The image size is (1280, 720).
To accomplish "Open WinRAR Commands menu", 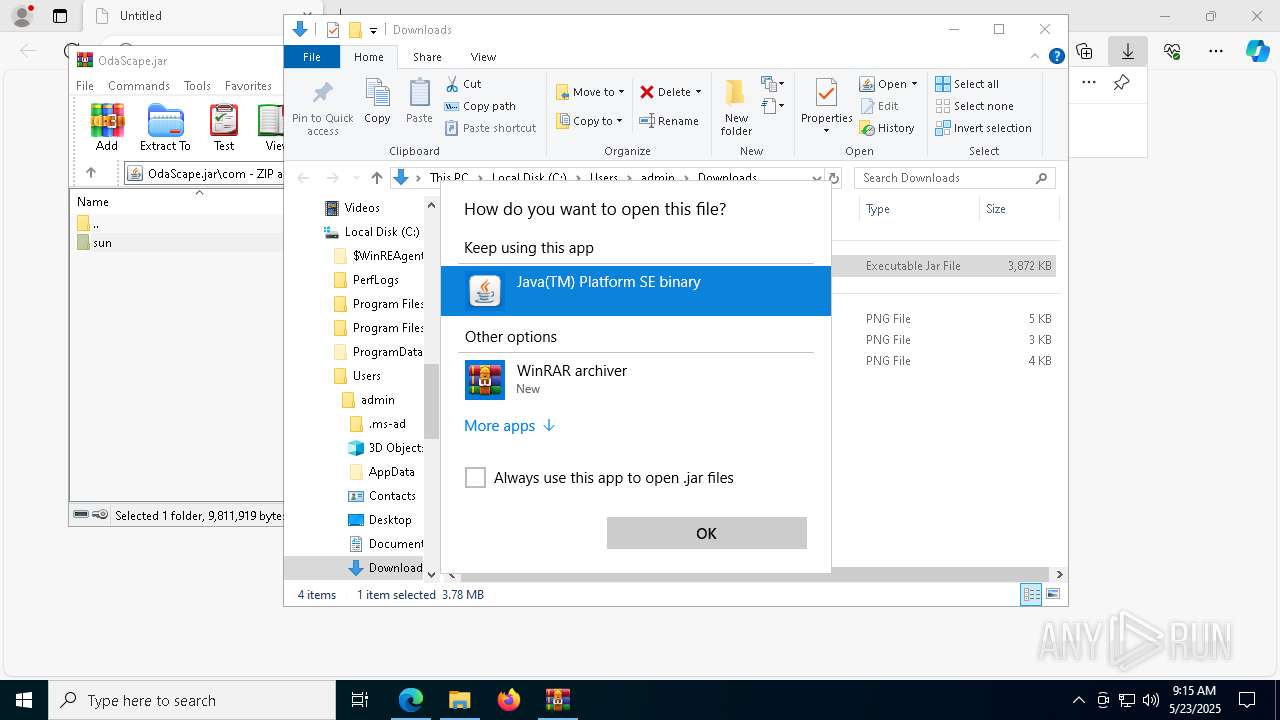I will tap(139, 86).
